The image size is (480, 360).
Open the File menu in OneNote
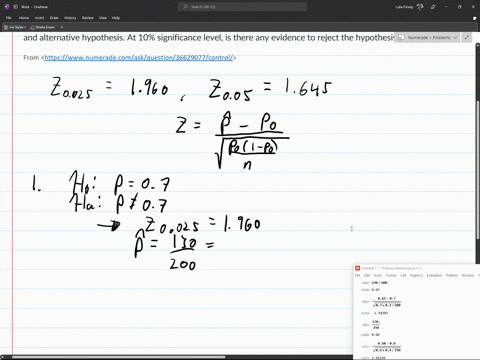coord(9,18)
